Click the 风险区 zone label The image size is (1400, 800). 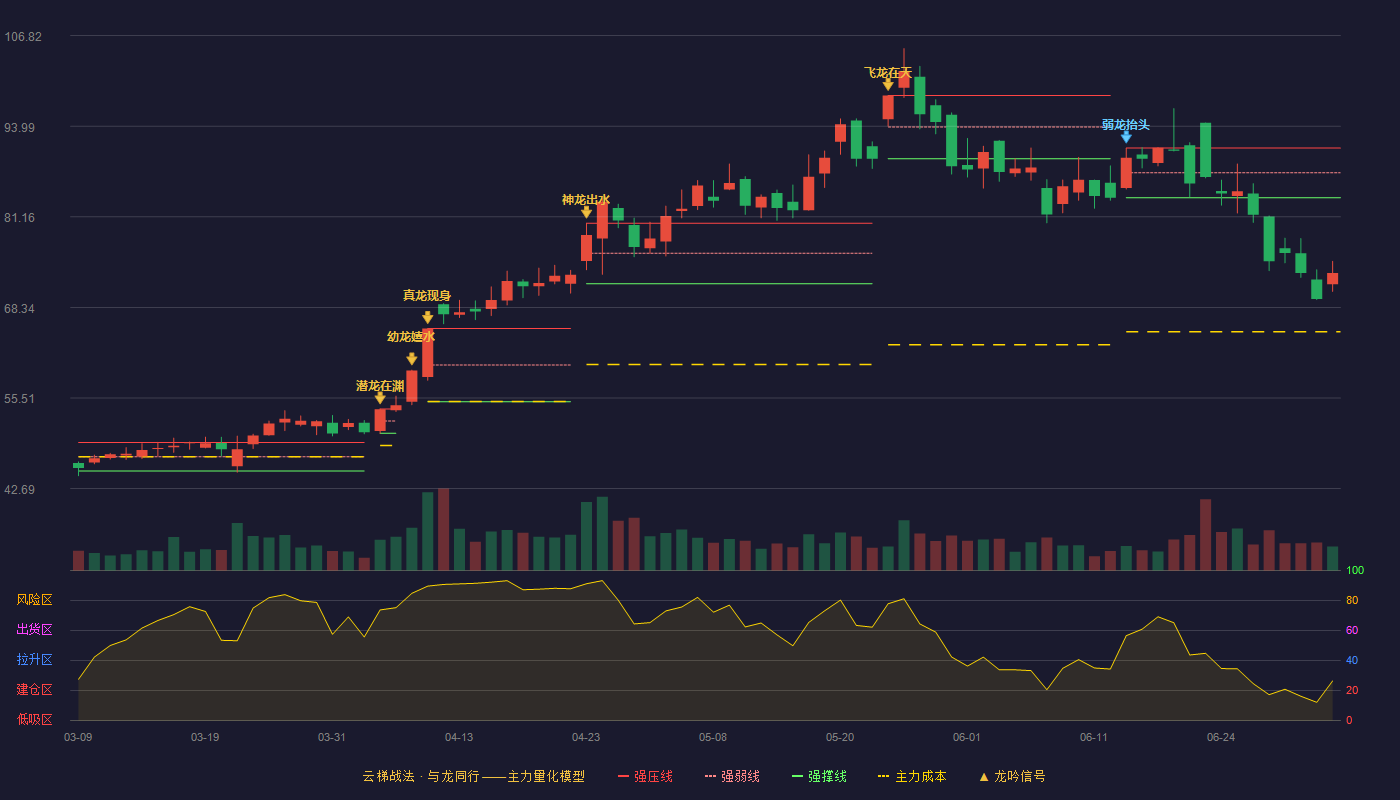34,600
